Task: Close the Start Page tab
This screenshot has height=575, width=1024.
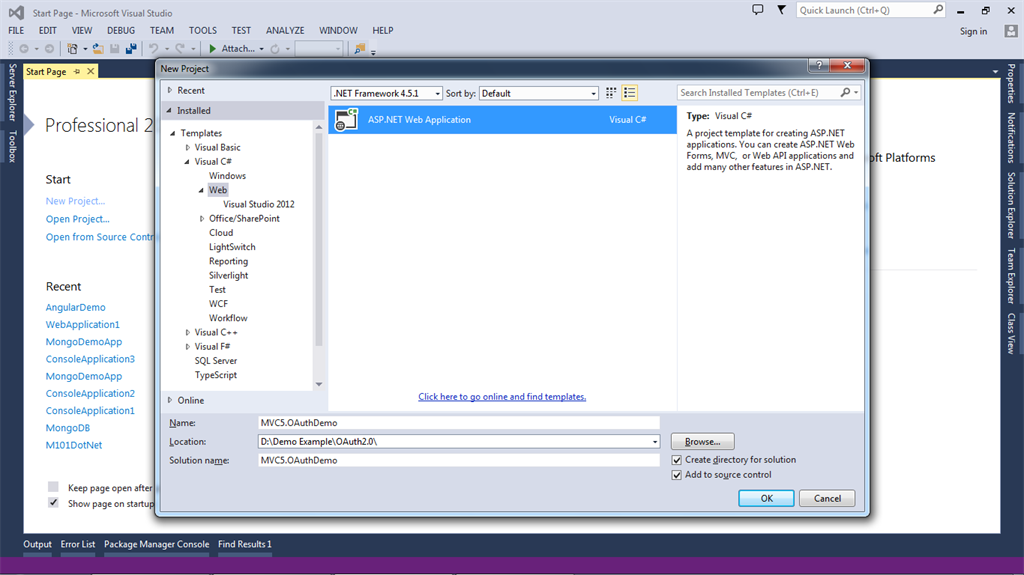Action: point(91,71)
